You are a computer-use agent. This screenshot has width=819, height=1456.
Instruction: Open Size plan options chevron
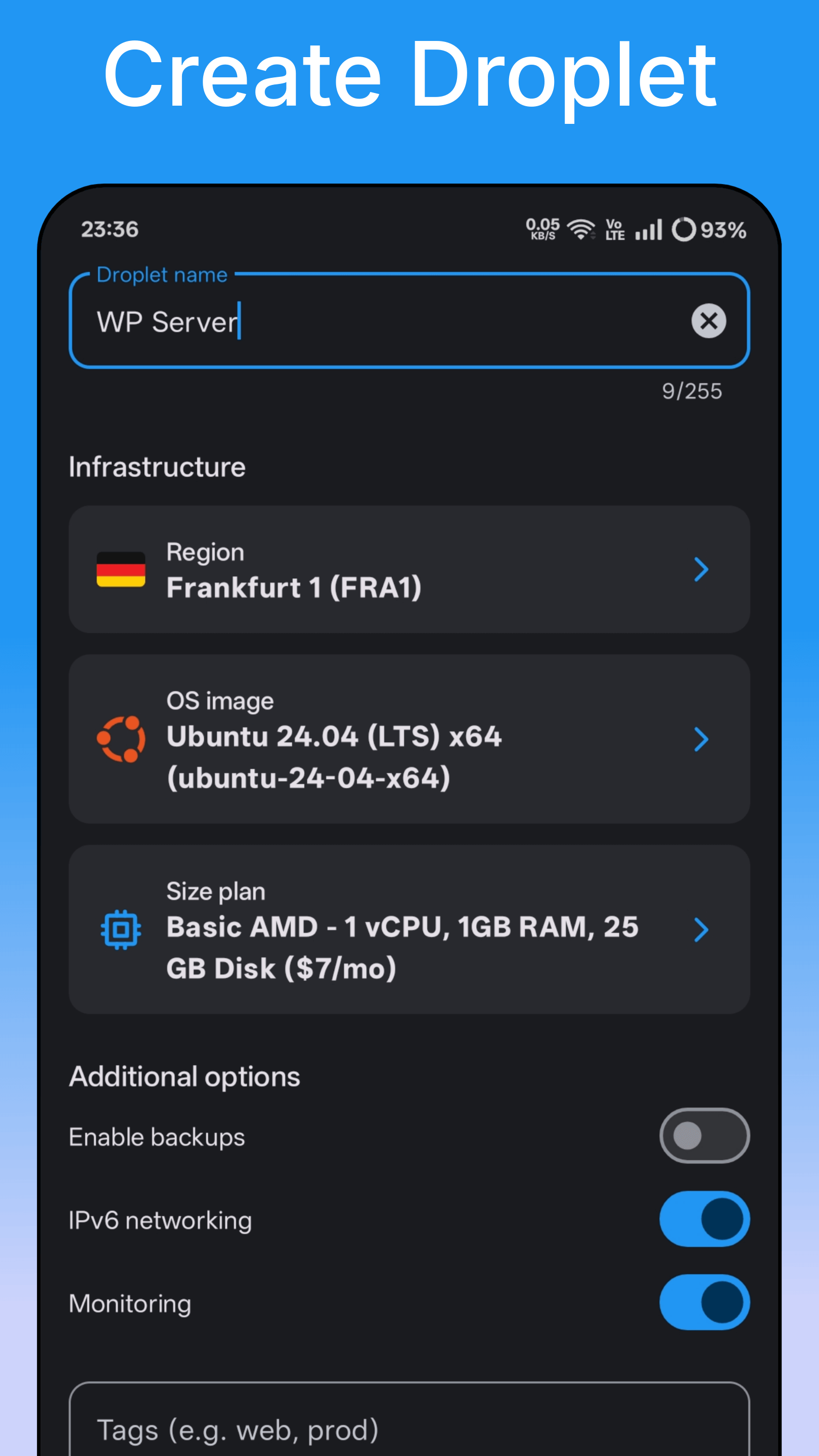click(701, 929)
